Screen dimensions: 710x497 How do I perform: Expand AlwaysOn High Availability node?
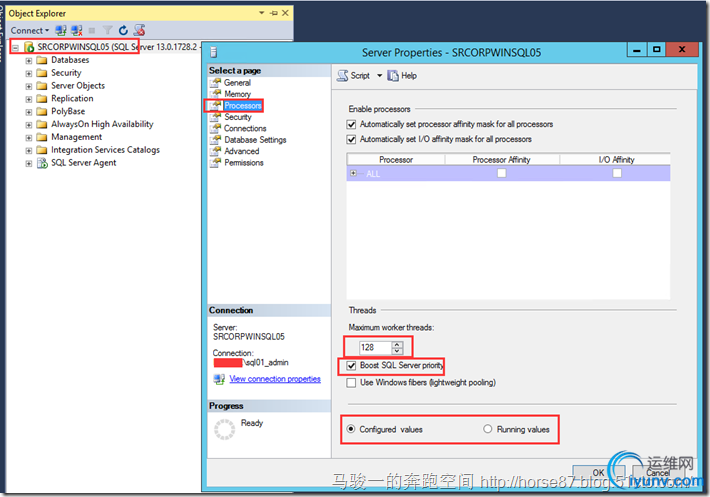coord(29,124)
